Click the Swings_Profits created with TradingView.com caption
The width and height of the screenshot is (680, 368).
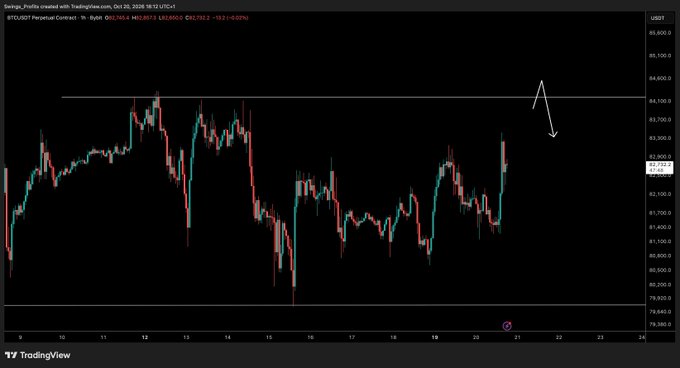pos(89,7)
